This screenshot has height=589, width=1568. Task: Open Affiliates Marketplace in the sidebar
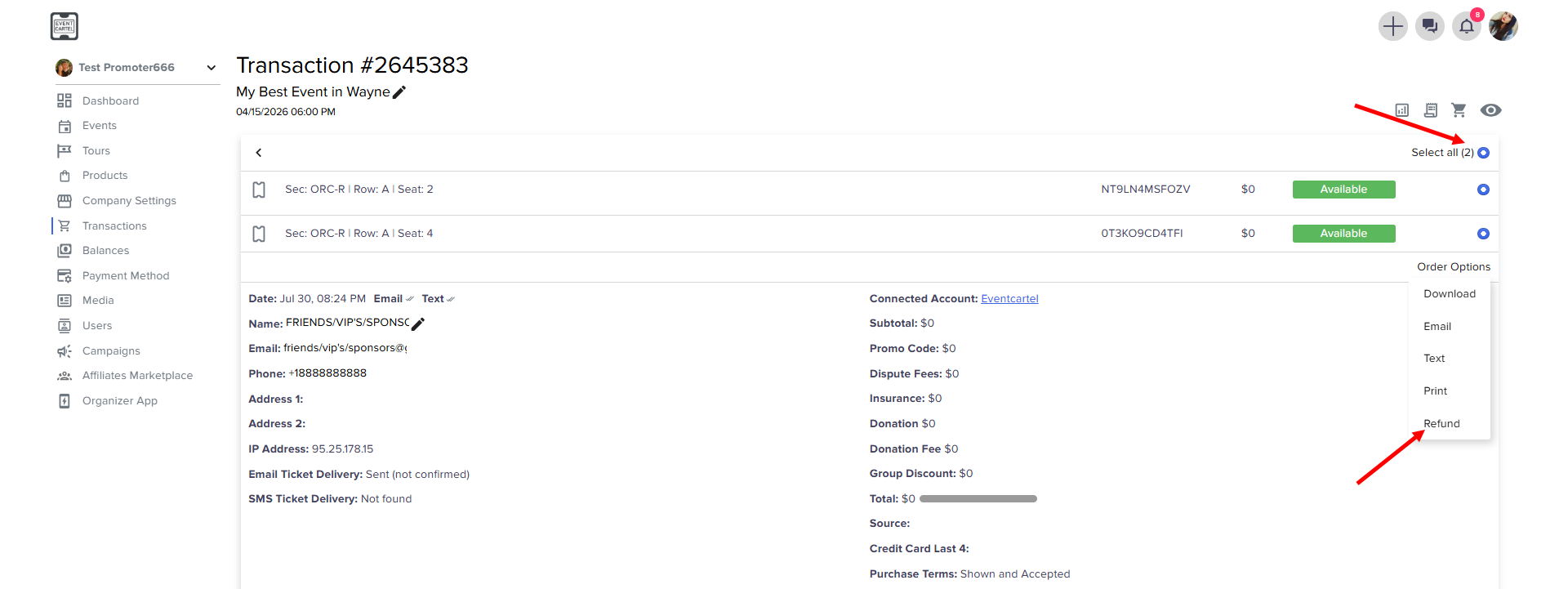click(137, 376)
